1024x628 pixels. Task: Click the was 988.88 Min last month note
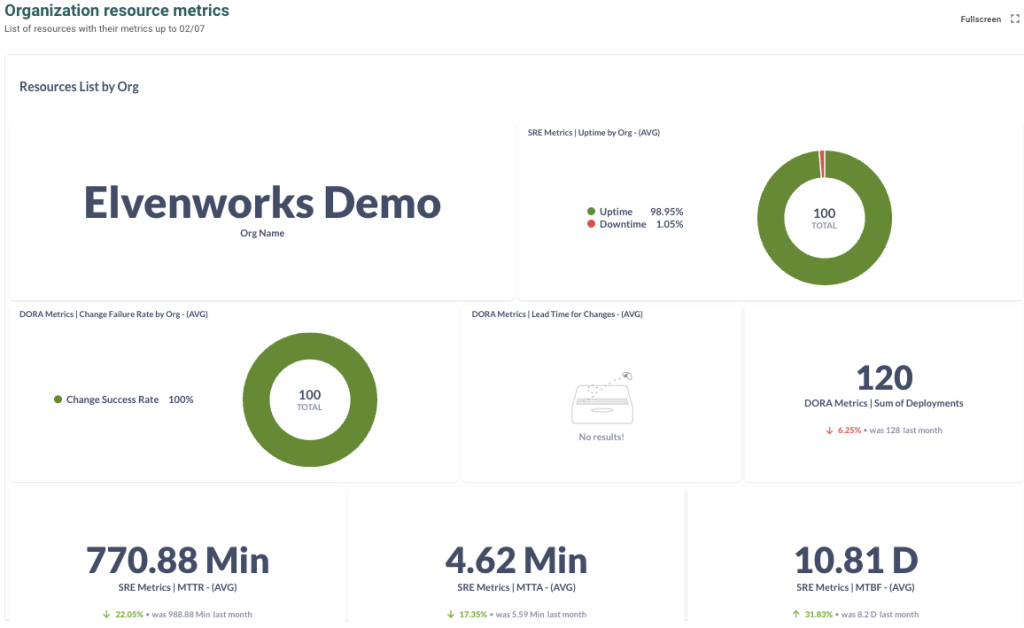[202, 614]
